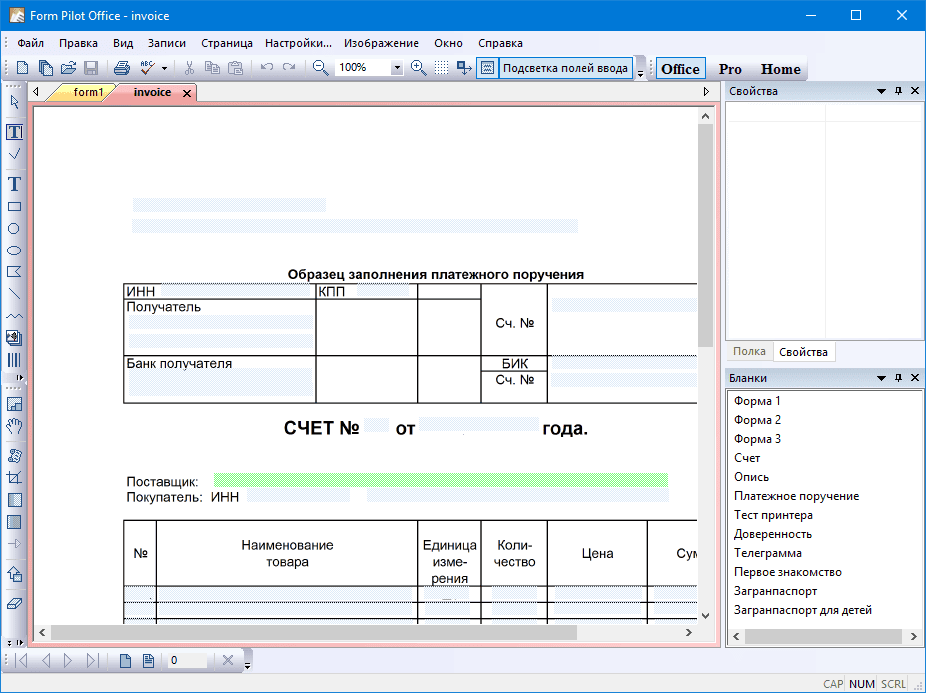Open the Правка menu
The height and width of the screenshot is (693, 926).
coord(78,43)
